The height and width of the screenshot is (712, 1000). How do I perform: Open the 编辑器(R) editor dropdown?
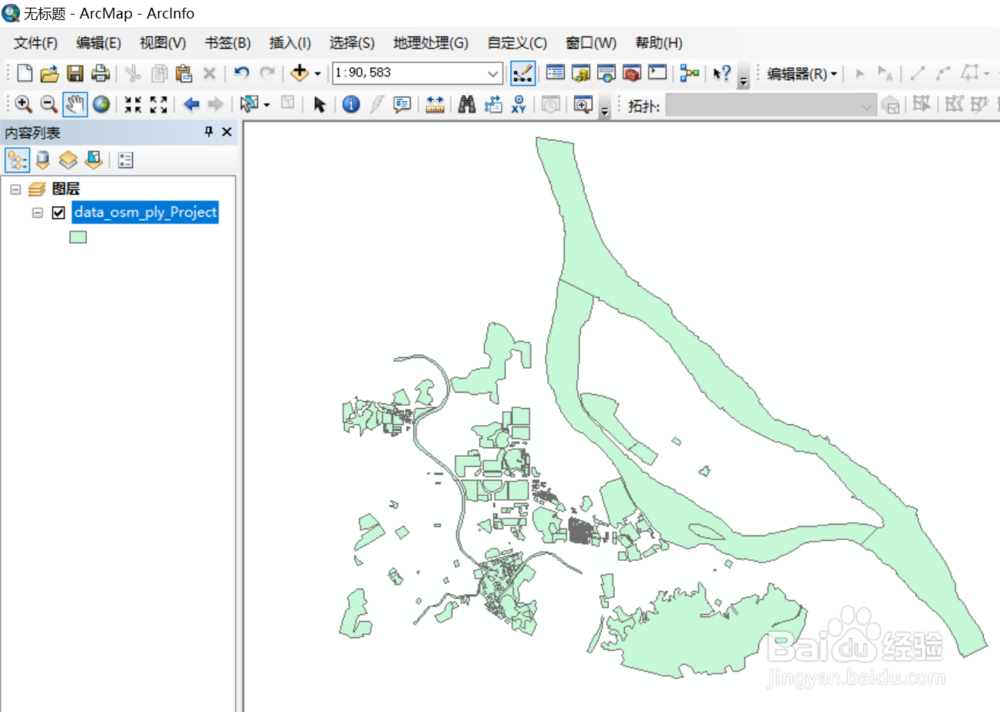coord(800,73)
